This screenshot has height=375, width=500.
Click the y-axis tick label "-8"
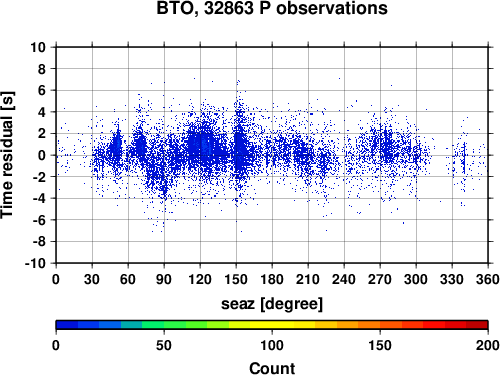pos(39,242)
